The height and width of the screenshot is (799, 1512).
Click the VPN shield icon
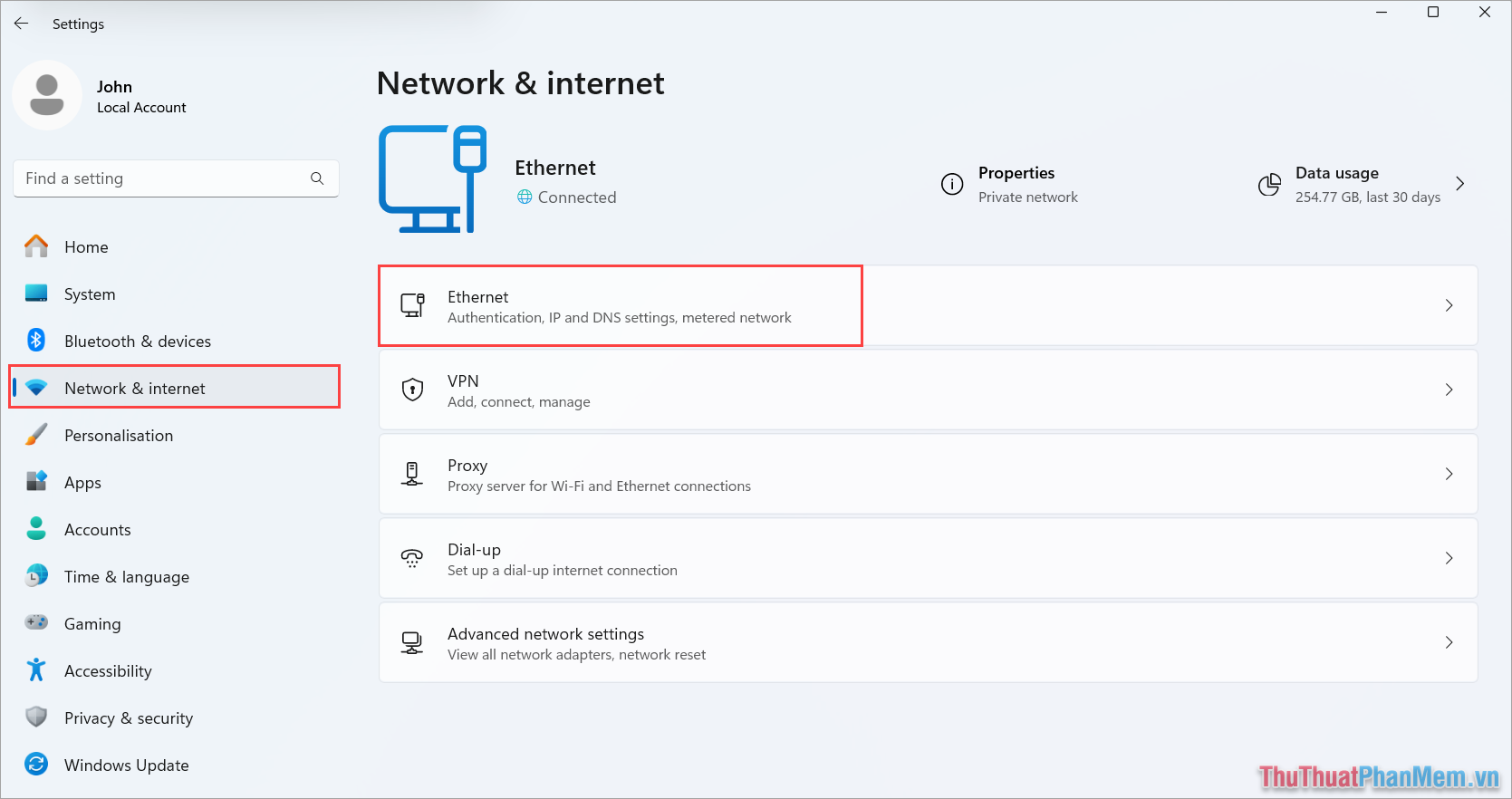tap(412, 390)
